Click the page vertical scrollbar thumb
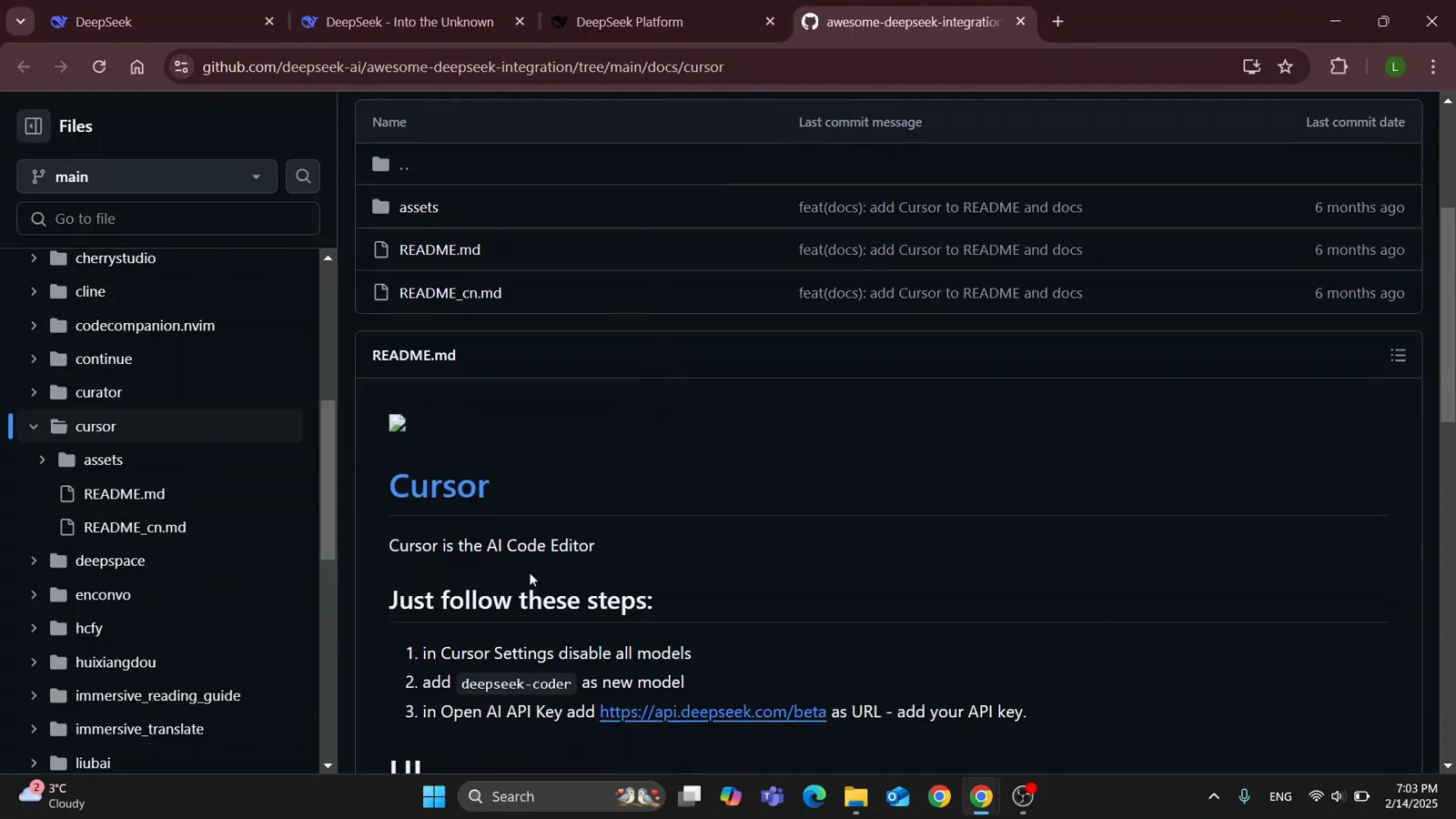The height and width of the screenshot is (819, 1456). tap(1448, 315)
